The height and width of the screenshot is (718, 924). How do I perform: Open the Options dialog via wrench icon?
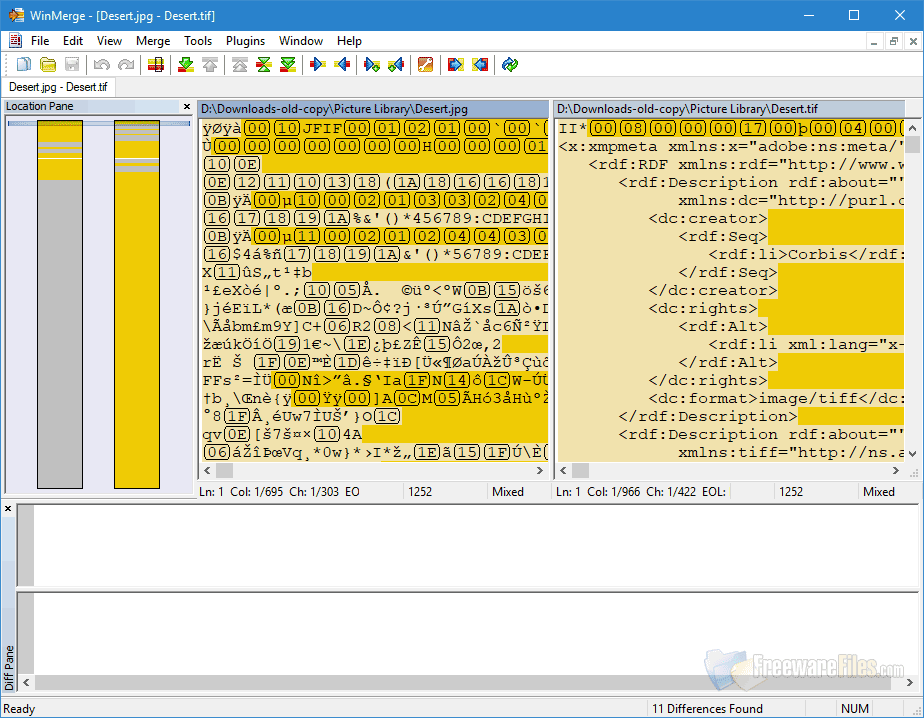425,64
